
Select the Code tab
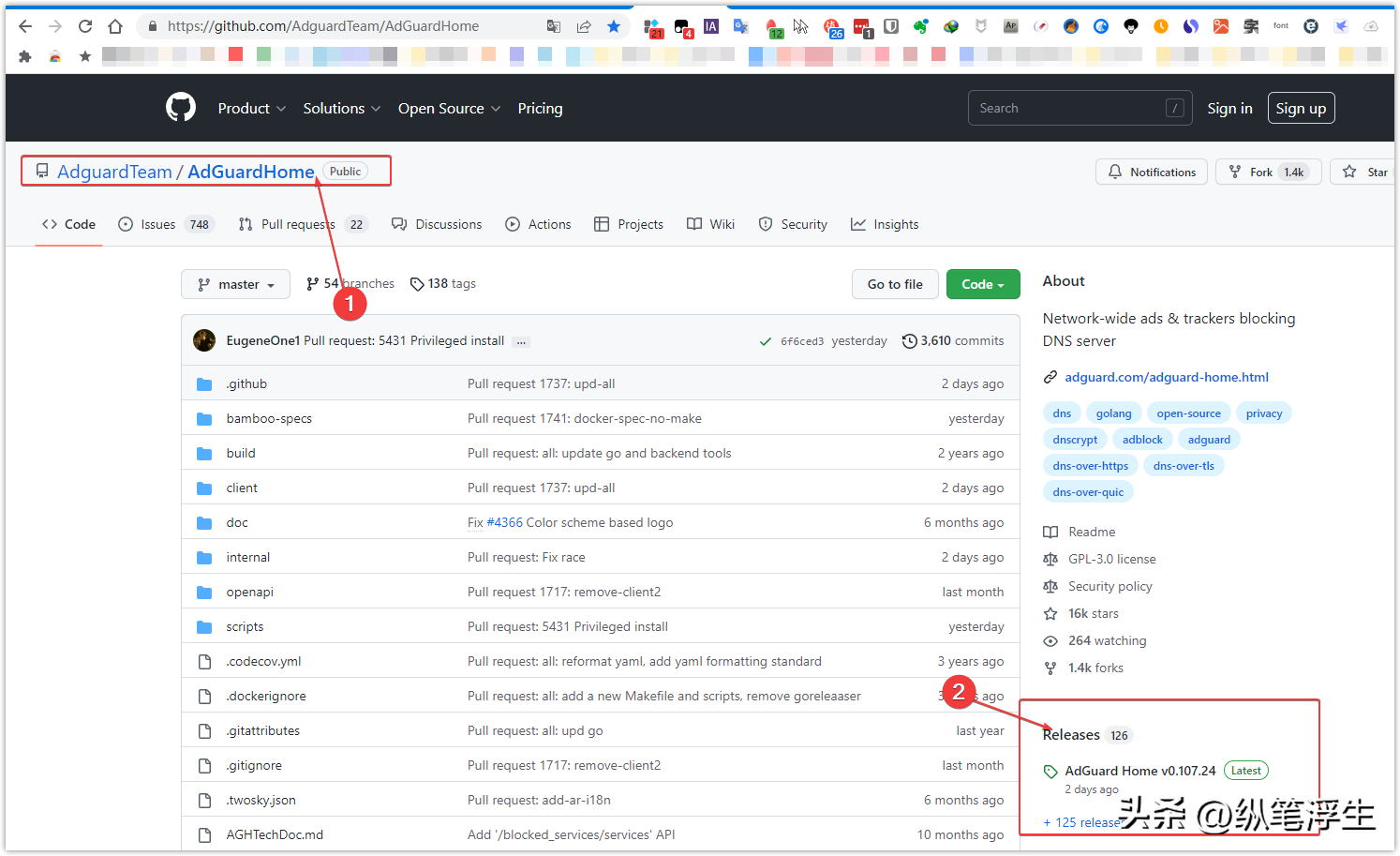coord(68,224)
